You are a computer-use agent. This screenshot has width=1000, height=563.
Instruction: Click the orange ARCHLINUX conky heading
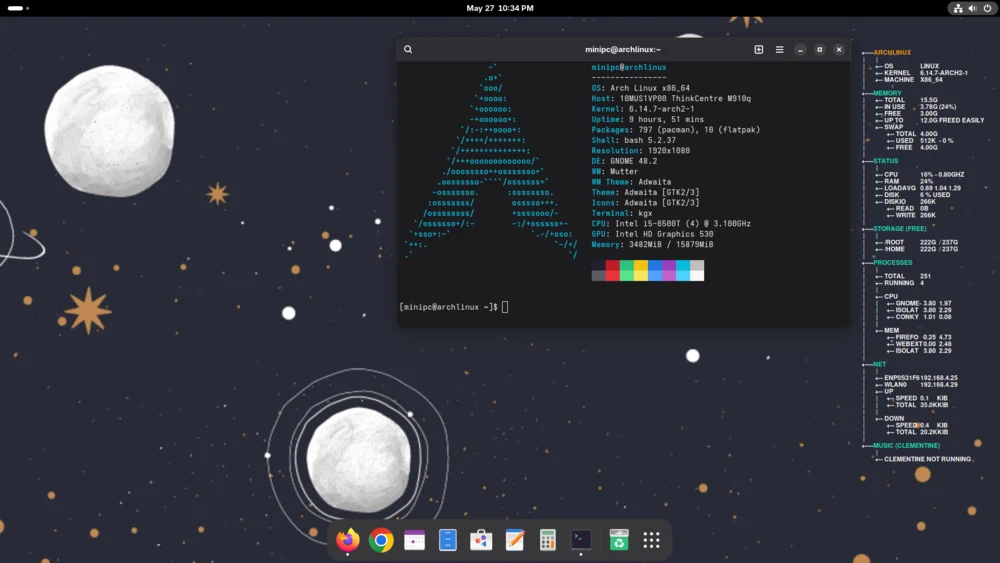click(x=892, y=52)
